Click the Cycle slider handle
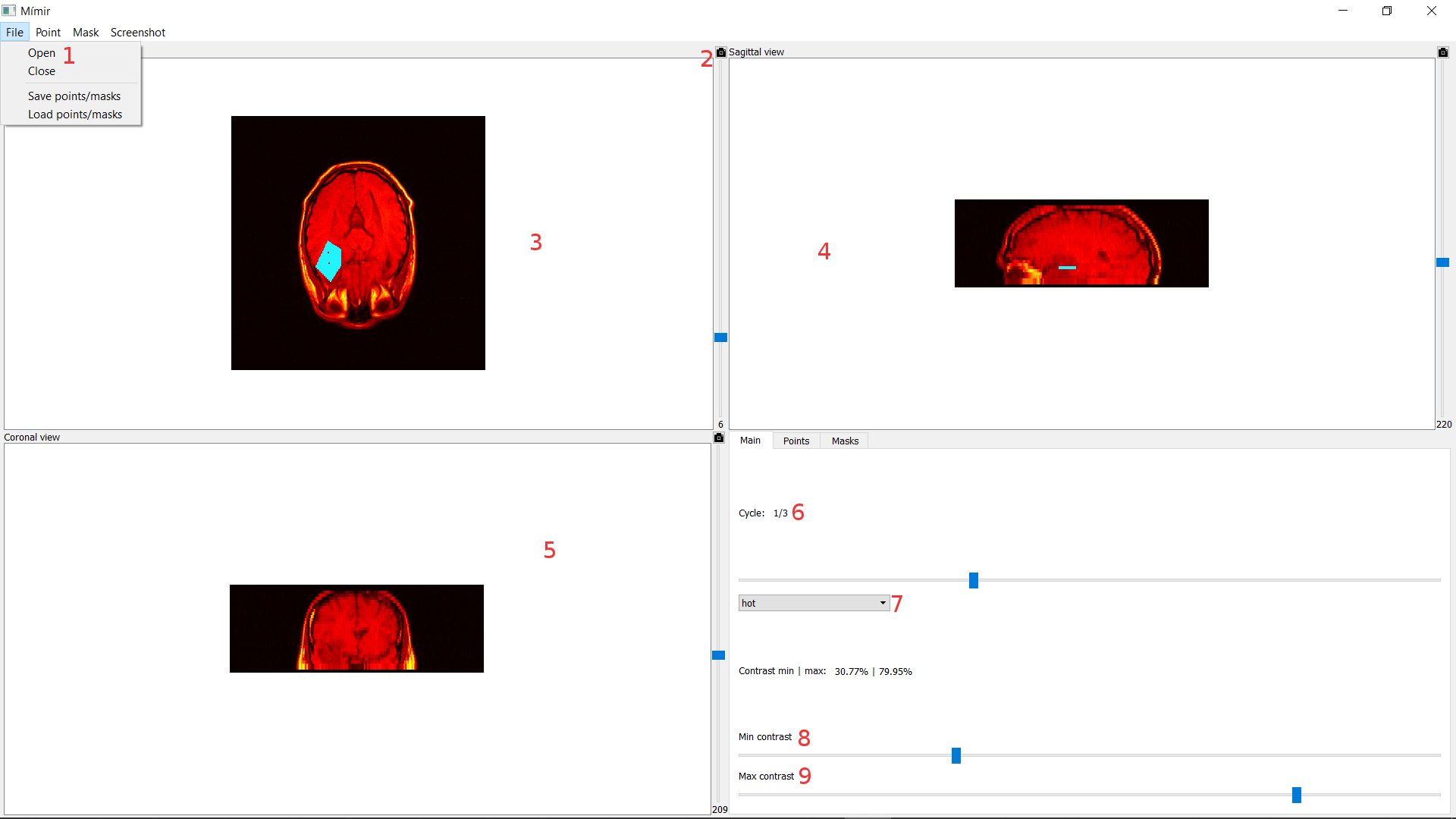Image resolution: width=1456 pixels, height=819 pixels. [x=974, y=580]
